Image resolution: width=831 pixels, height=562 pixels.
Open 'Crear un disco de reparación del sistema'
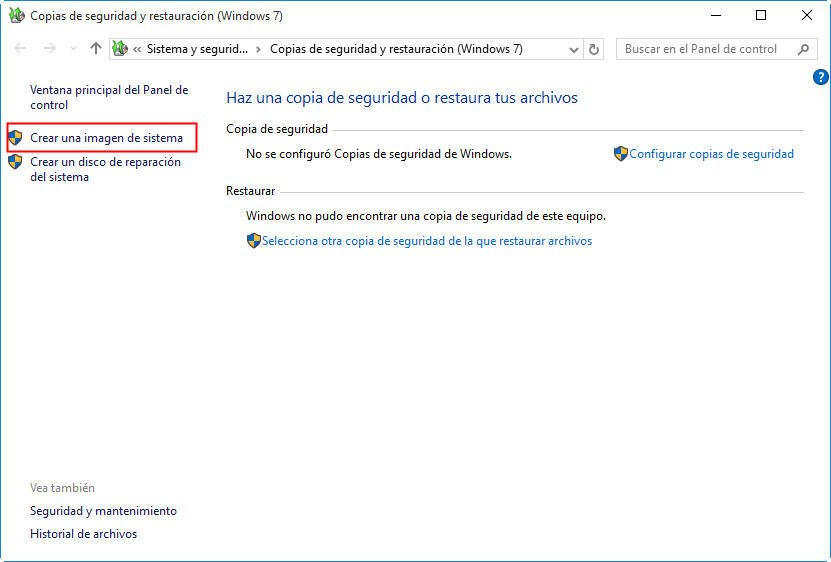[105, 169]
